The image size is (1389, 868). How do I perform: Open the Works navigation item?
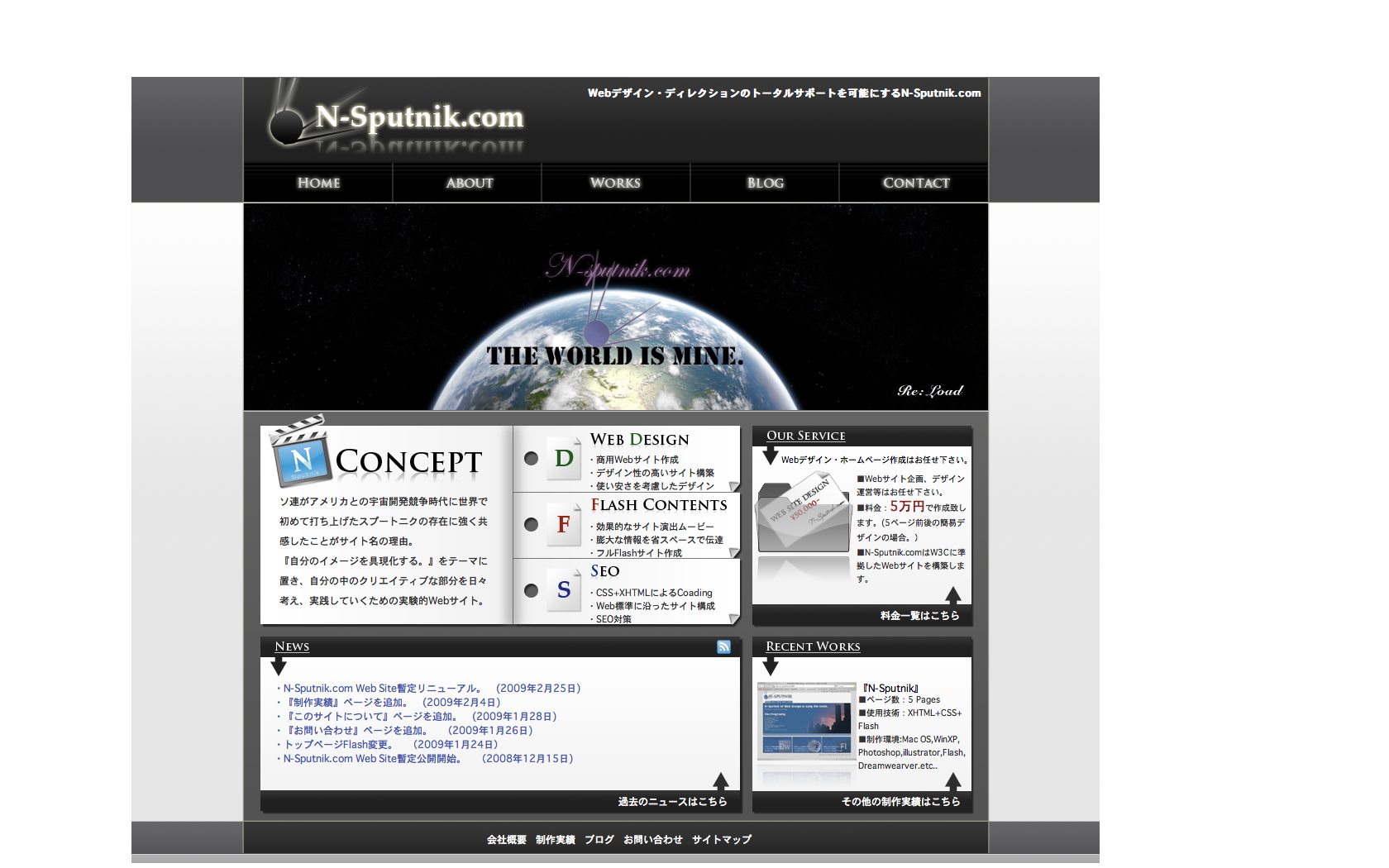pyautogui.click(x=615, y=183)
